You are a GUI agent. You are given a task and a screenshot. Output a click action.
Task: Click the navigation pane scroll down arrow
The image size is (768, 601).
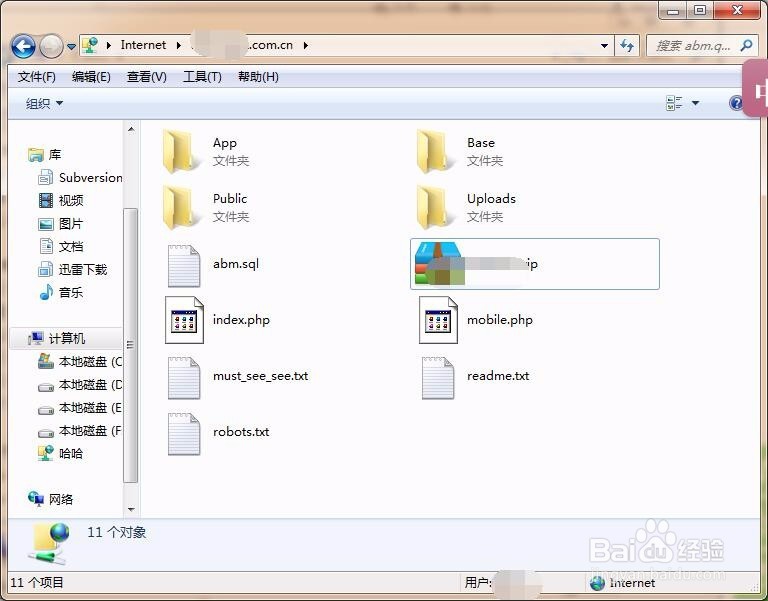131,509
